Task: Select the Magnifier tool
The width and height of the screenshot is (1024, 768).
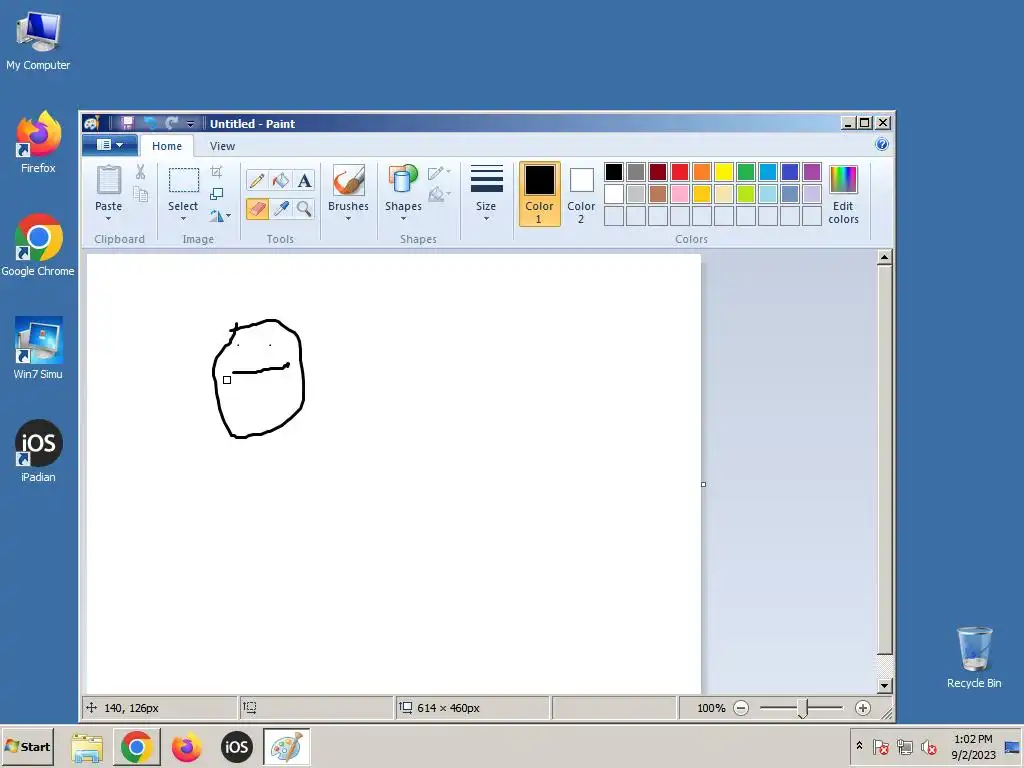Action: (304, 208)
